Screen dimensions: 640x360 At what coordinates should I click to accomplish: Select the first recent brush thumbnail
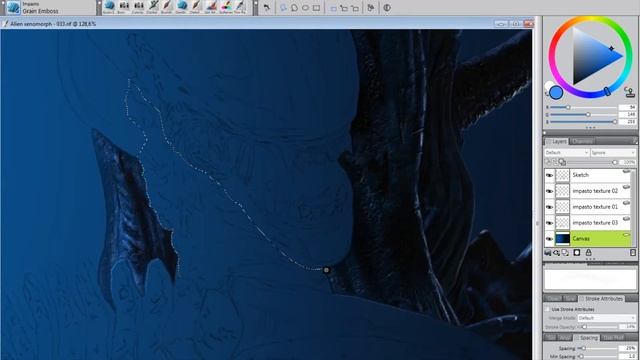pyautogui.click(x=109, y=7)
